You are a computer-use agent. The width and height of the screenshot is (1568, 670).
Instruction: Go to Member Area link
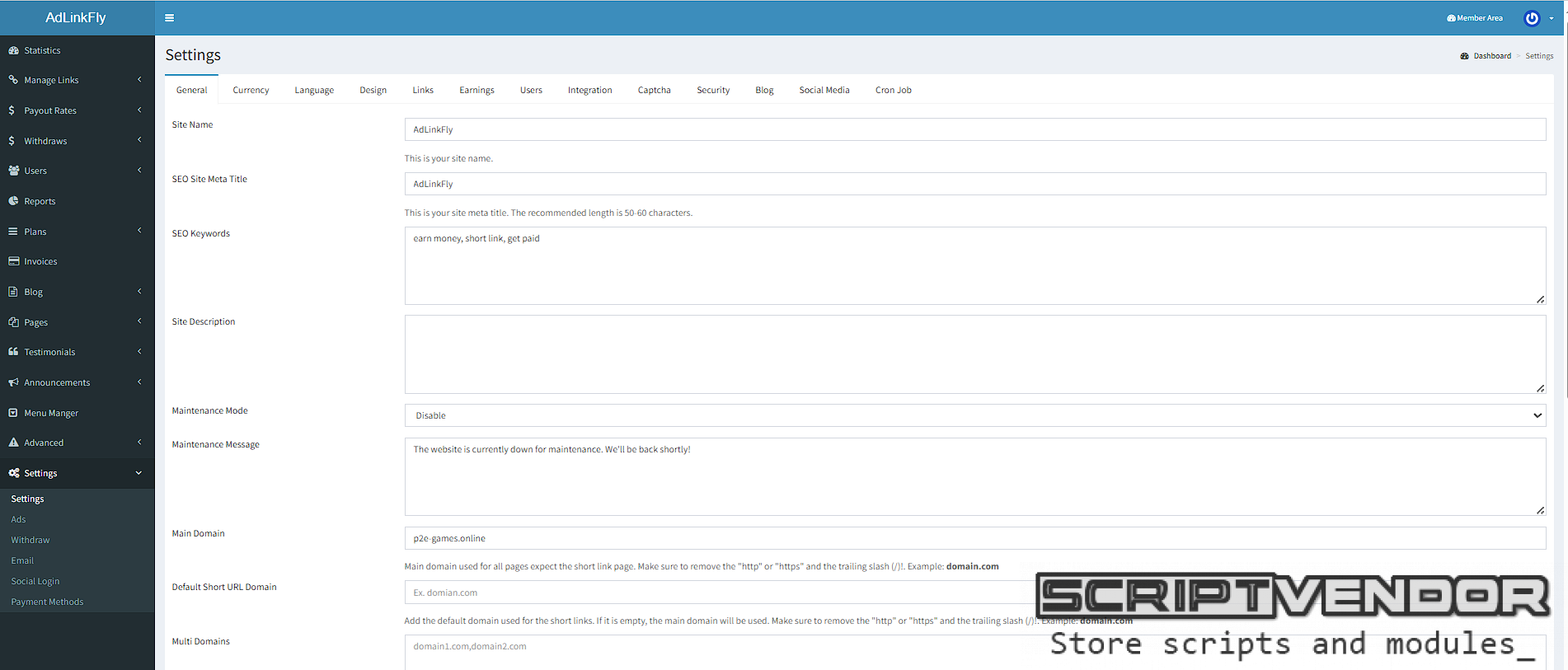click(x=1475, y=18)
